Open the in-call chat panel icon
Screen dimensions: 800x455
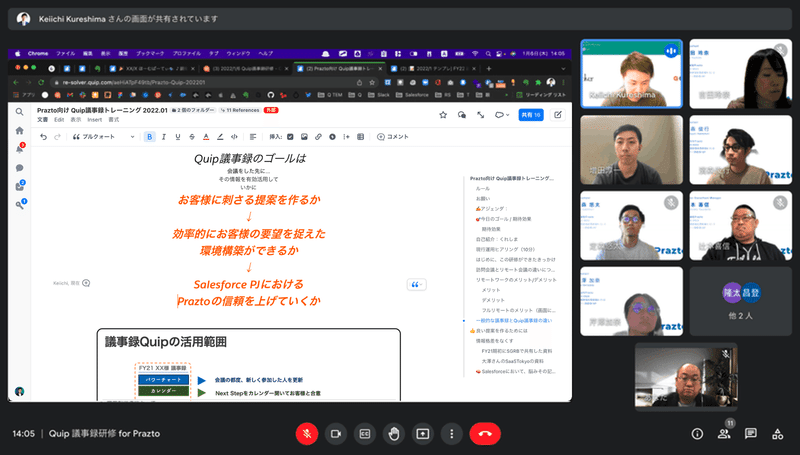751,434
